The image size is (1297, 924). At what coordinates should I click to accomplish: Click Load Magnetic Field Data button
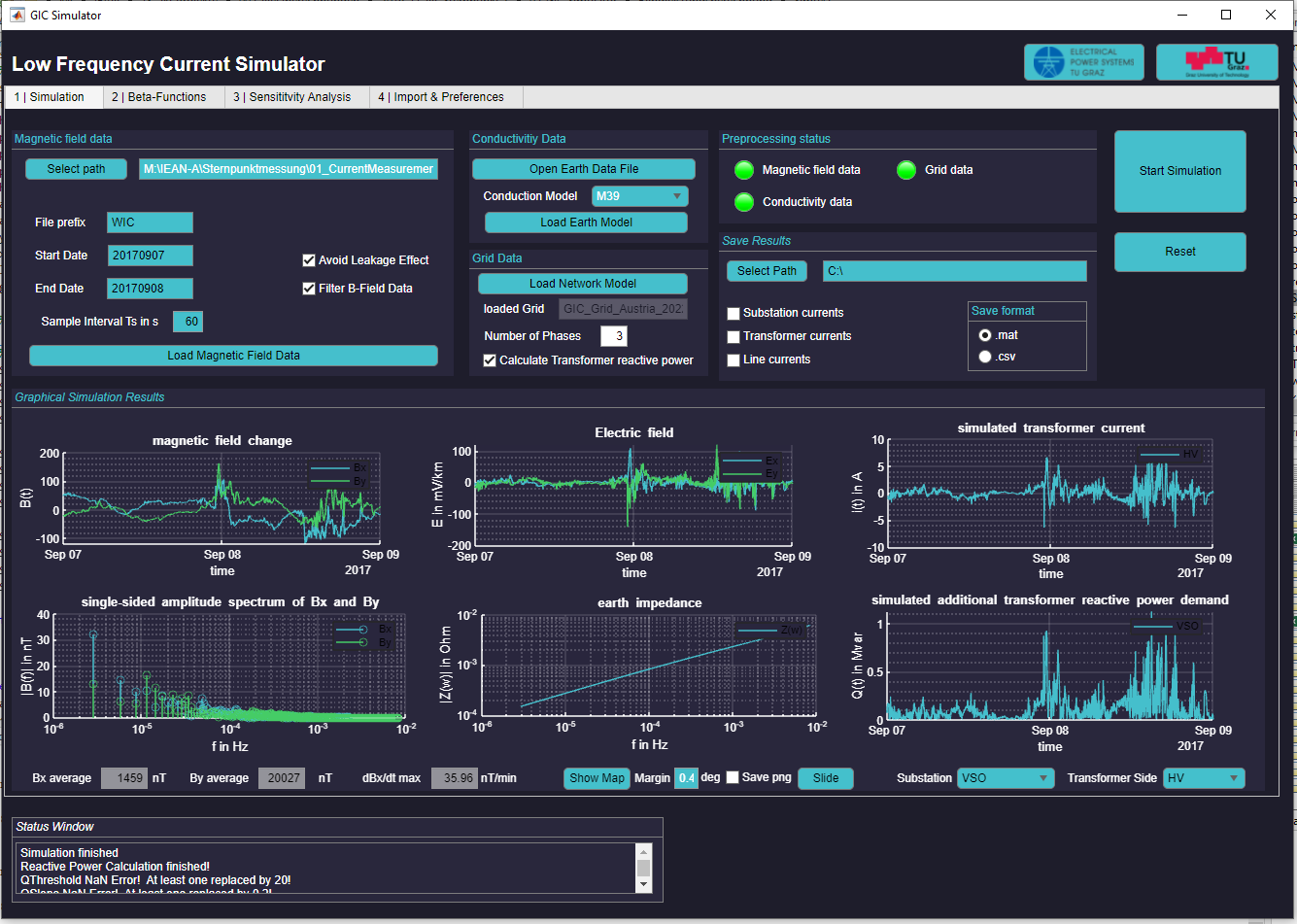pyautogui.click(x=233, y=356)
